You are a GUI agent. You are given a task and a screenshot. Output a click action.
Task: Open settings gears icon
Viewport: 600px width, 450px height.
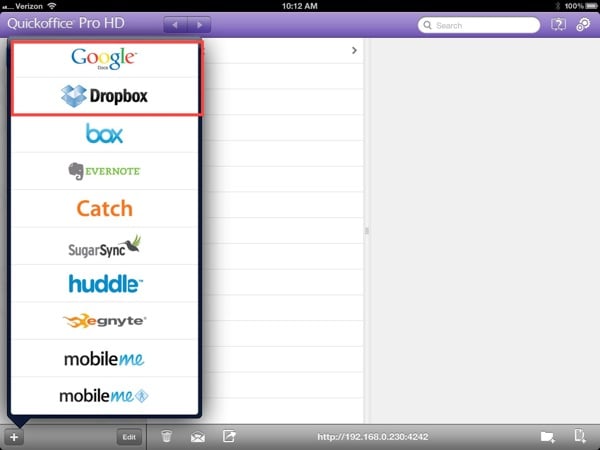tap(583, 25)
